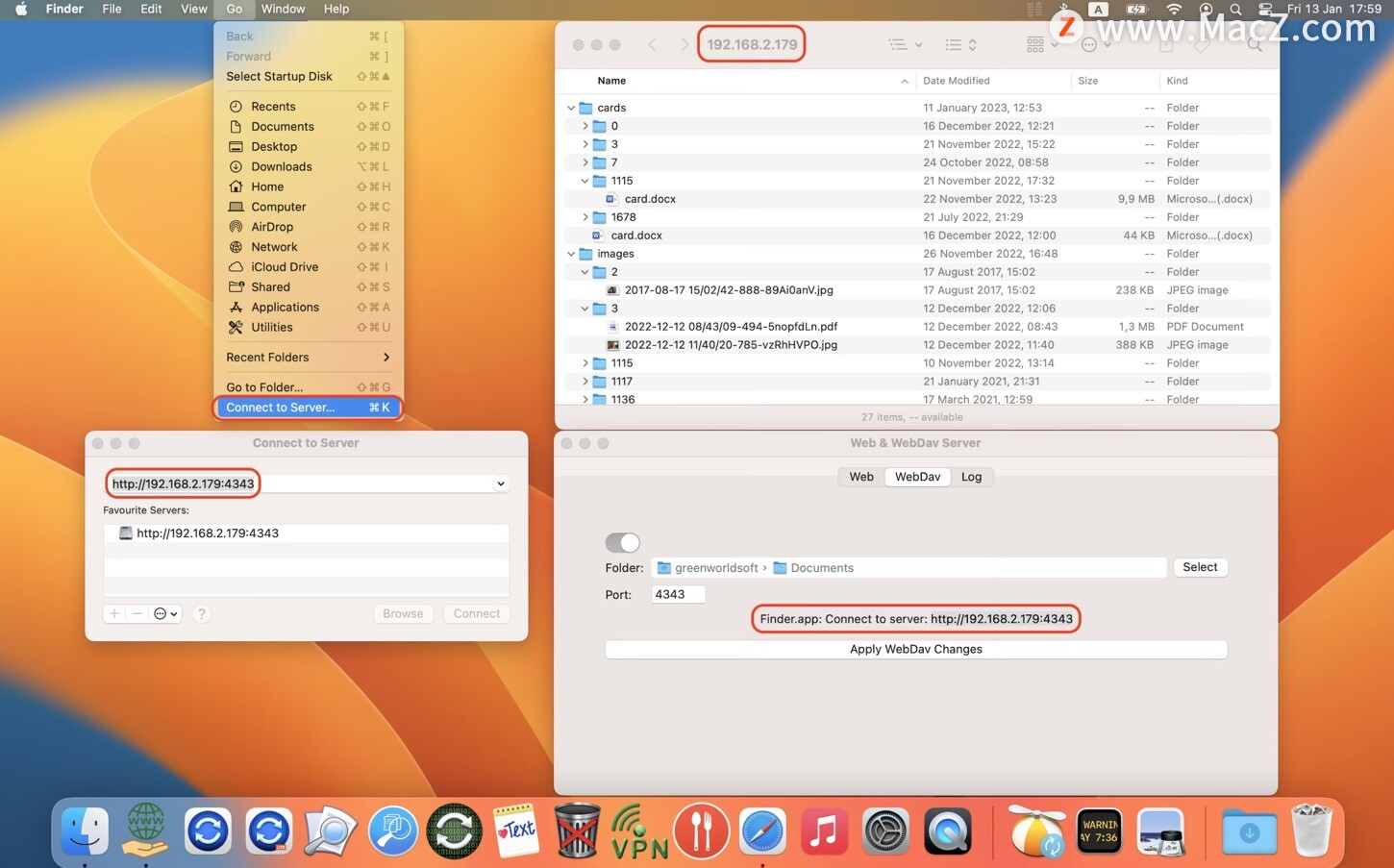This screenshot has height=868, width=1394.
Task: Expand the 7 folder
Action: [585, 162]
